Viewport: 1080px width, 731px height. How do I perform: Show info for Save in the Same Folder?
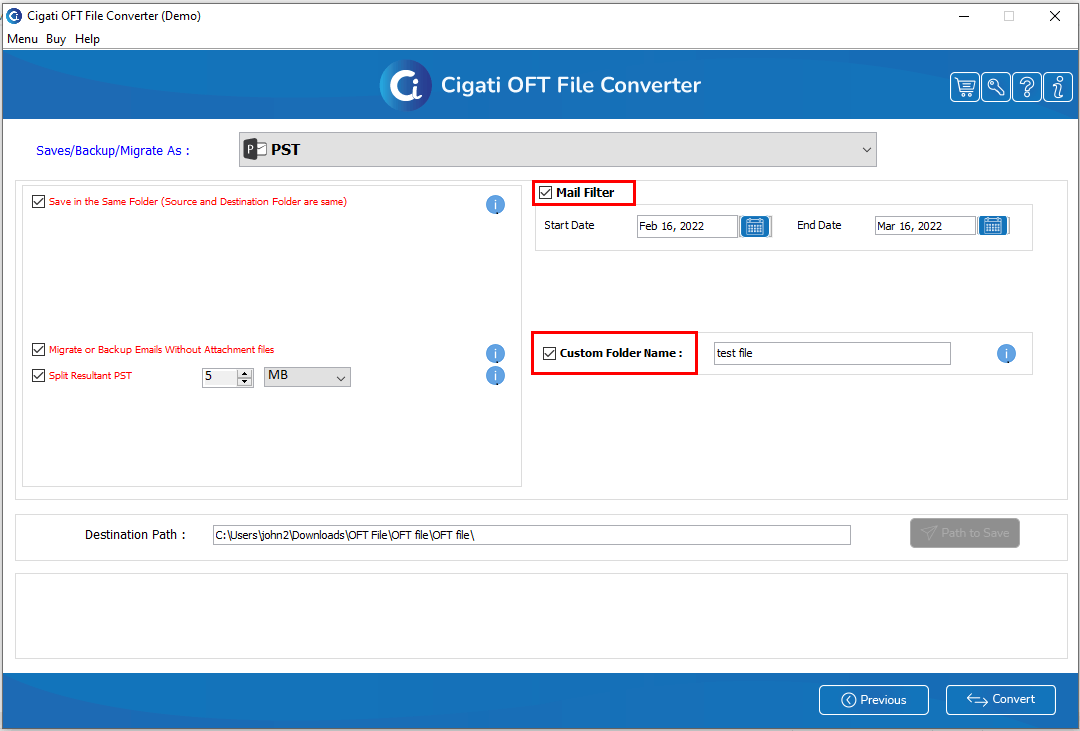click(495, 205)
